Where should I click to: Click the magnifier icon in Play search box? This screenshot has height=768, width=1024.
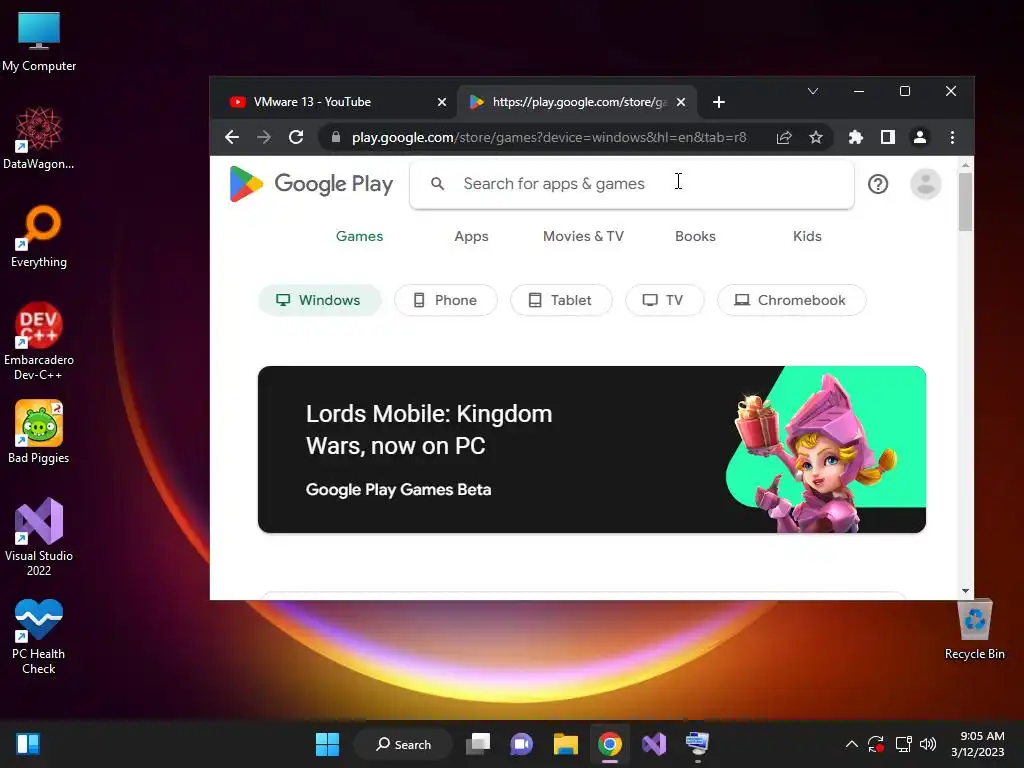[x=438, y=184]
